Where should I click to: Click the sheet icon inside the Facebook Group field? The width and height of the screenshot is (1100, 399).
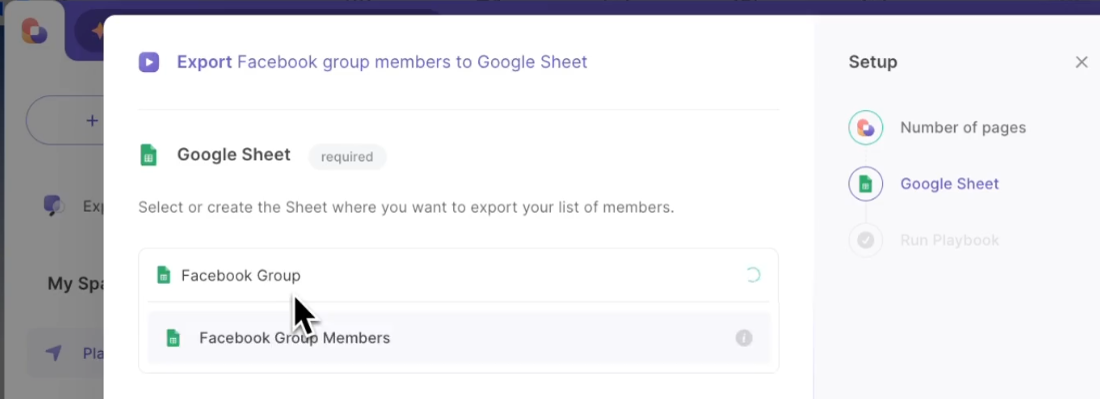tap(163, 275)
